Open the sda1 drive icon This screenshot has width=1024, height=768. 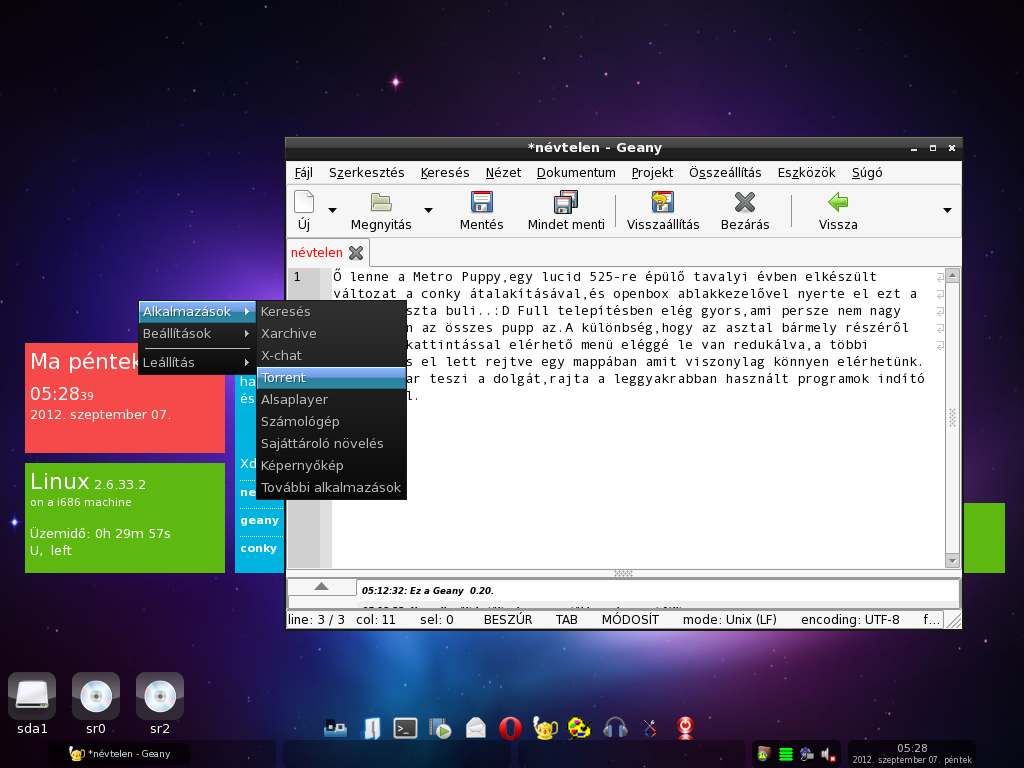32,696
